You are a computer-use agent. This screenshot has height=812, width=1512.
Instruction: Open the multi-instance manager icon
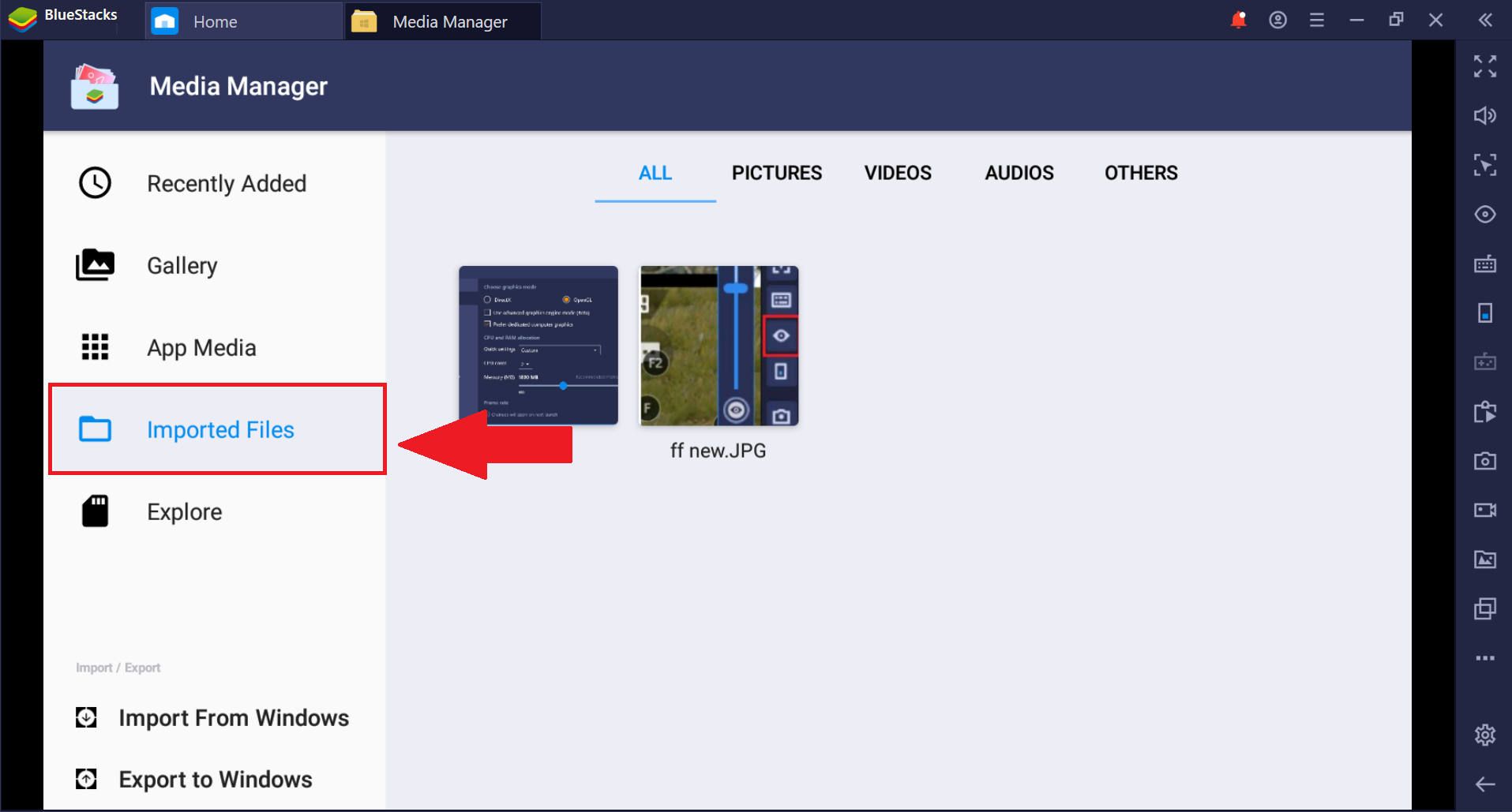[x=1485, y=609]
